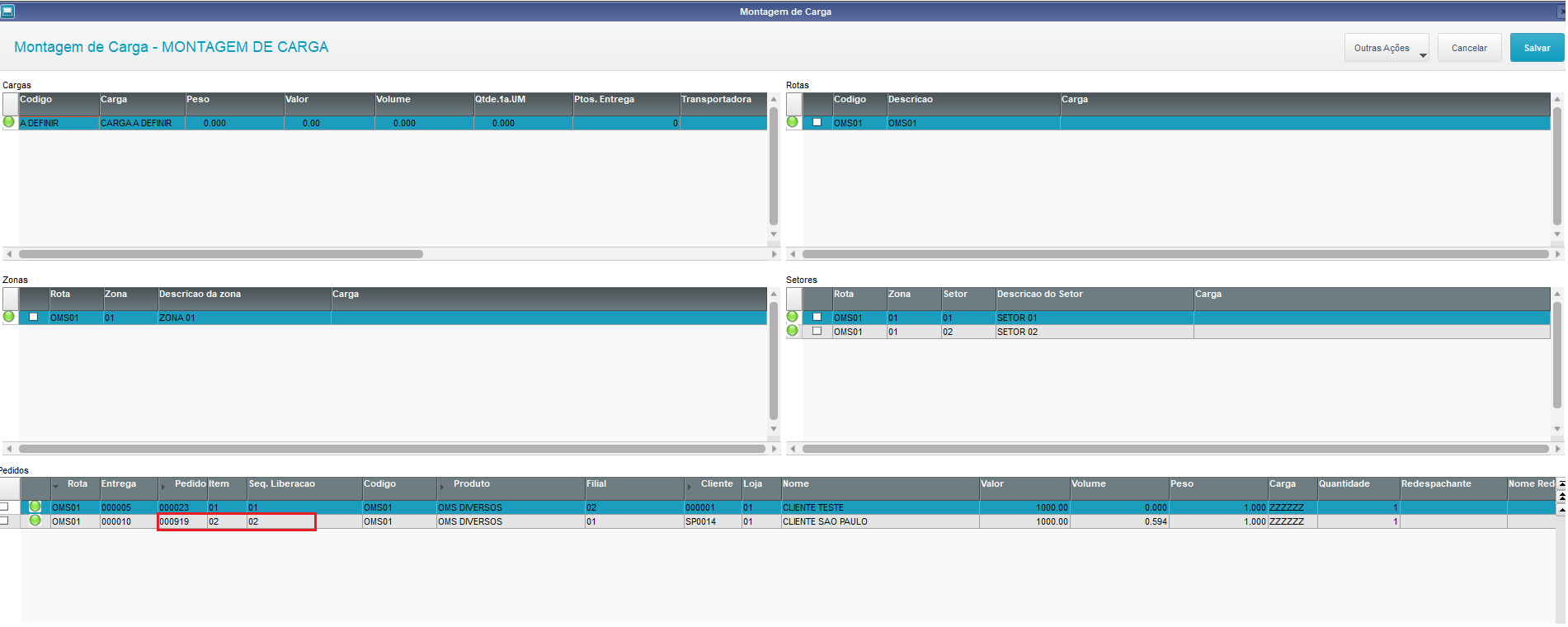Click Descricao do Setor column header
Screen dimensions: 1568x627
tap(1095, 299)
